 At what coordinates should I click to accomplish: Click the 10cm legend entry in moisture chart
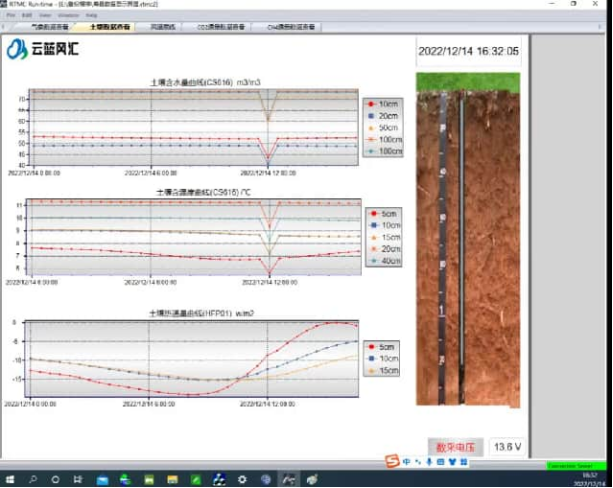[387, 104]
